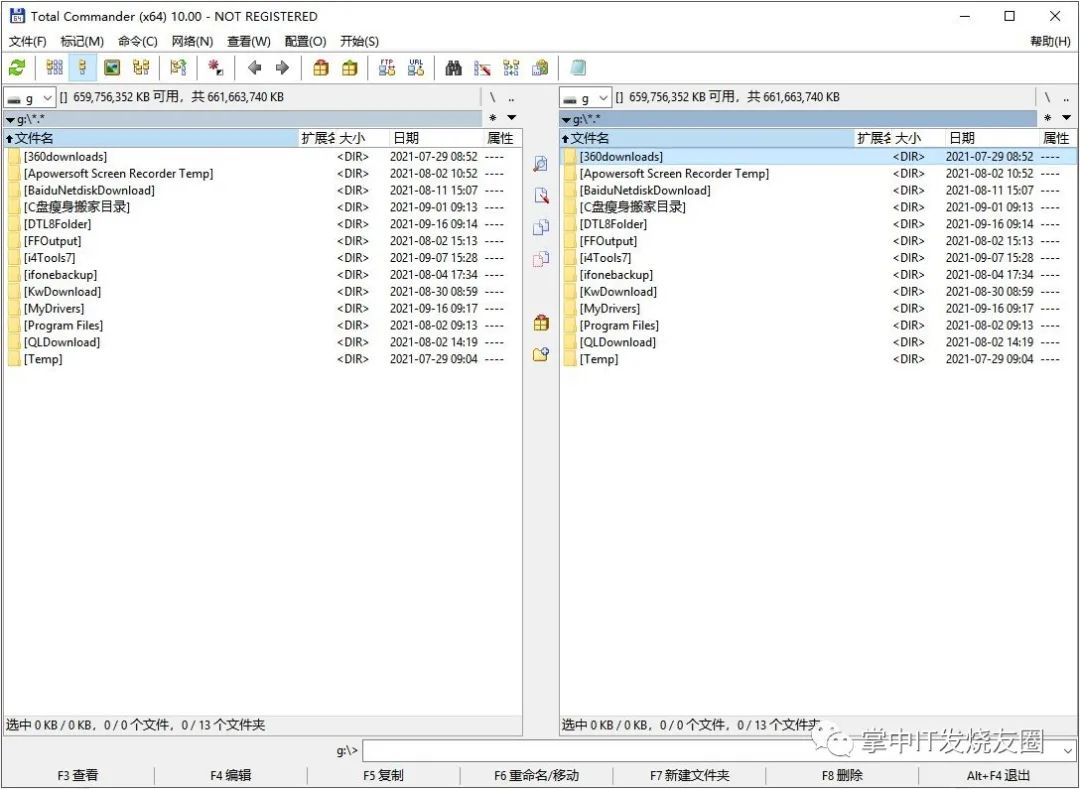Image resolution: width=1080 pixels, height=789 pixels.
Task: Click the red asterisk selection toolbar icon
Action: point(216,67)
